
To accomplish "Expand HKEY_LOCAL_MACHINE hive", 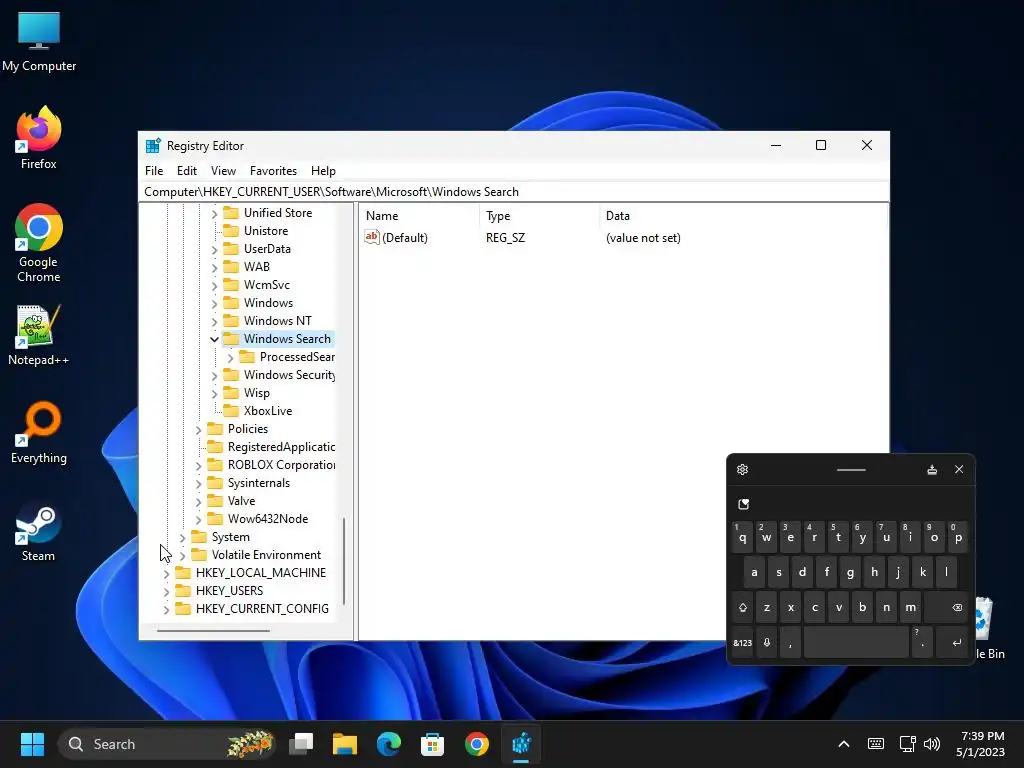I will coord(167,573).
